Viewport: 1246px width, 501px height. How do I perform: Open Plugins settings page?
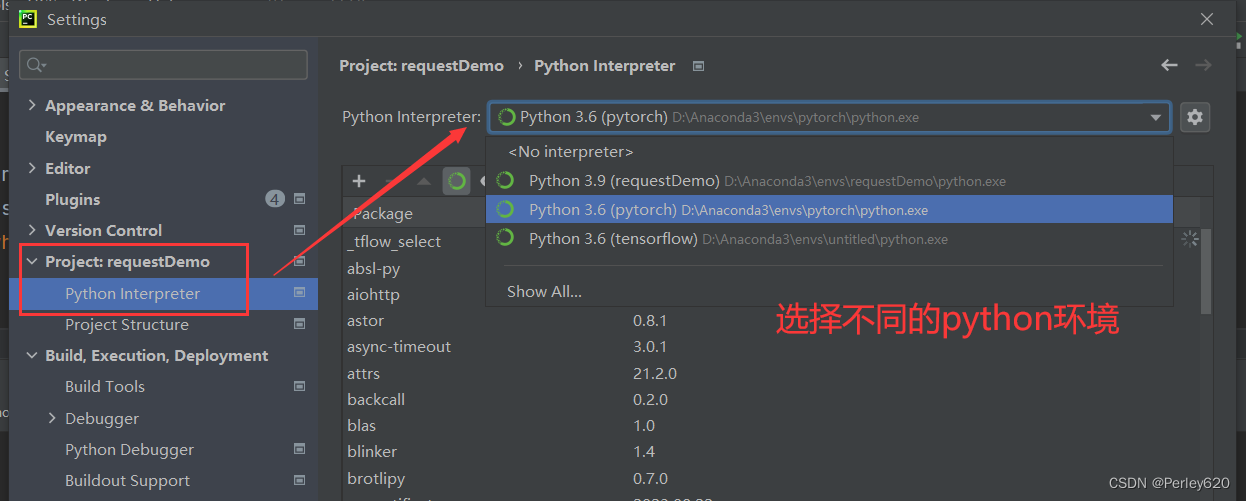click(72, 199)
